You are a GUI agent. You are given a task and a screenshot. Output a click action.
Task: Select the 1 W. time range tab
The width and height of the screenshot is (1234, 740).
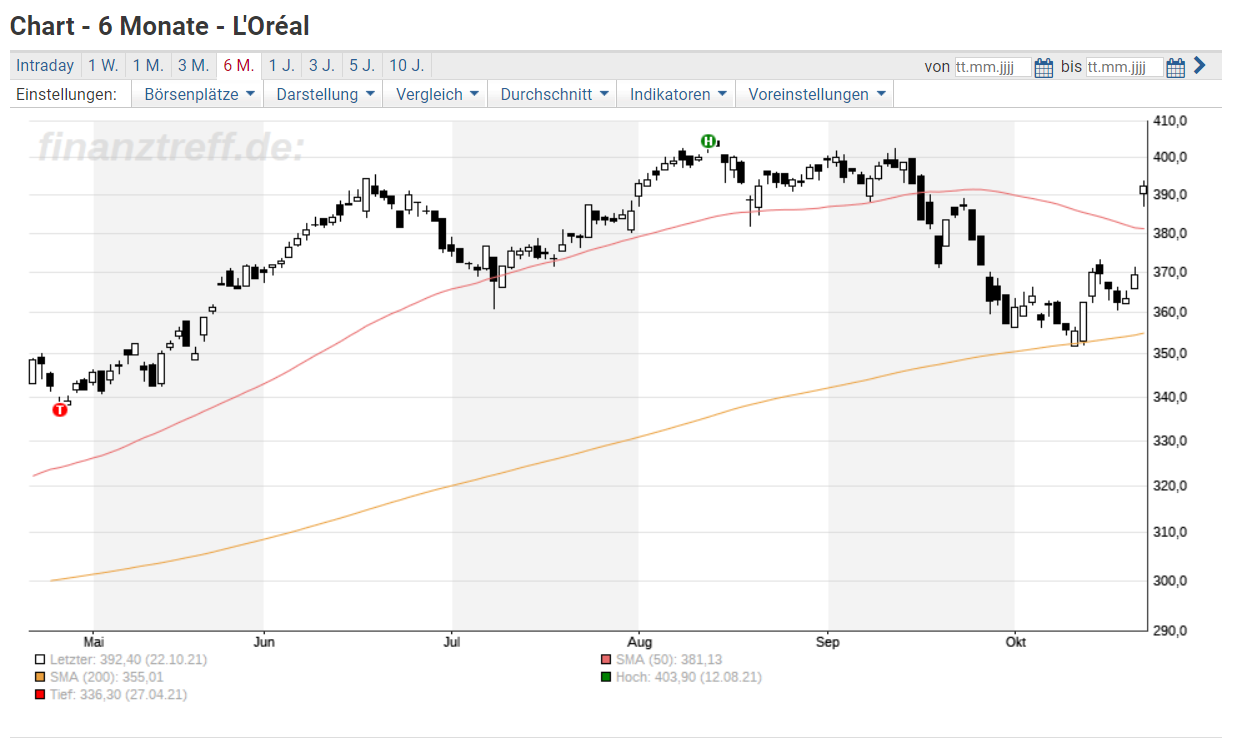(x=103, y=66)
